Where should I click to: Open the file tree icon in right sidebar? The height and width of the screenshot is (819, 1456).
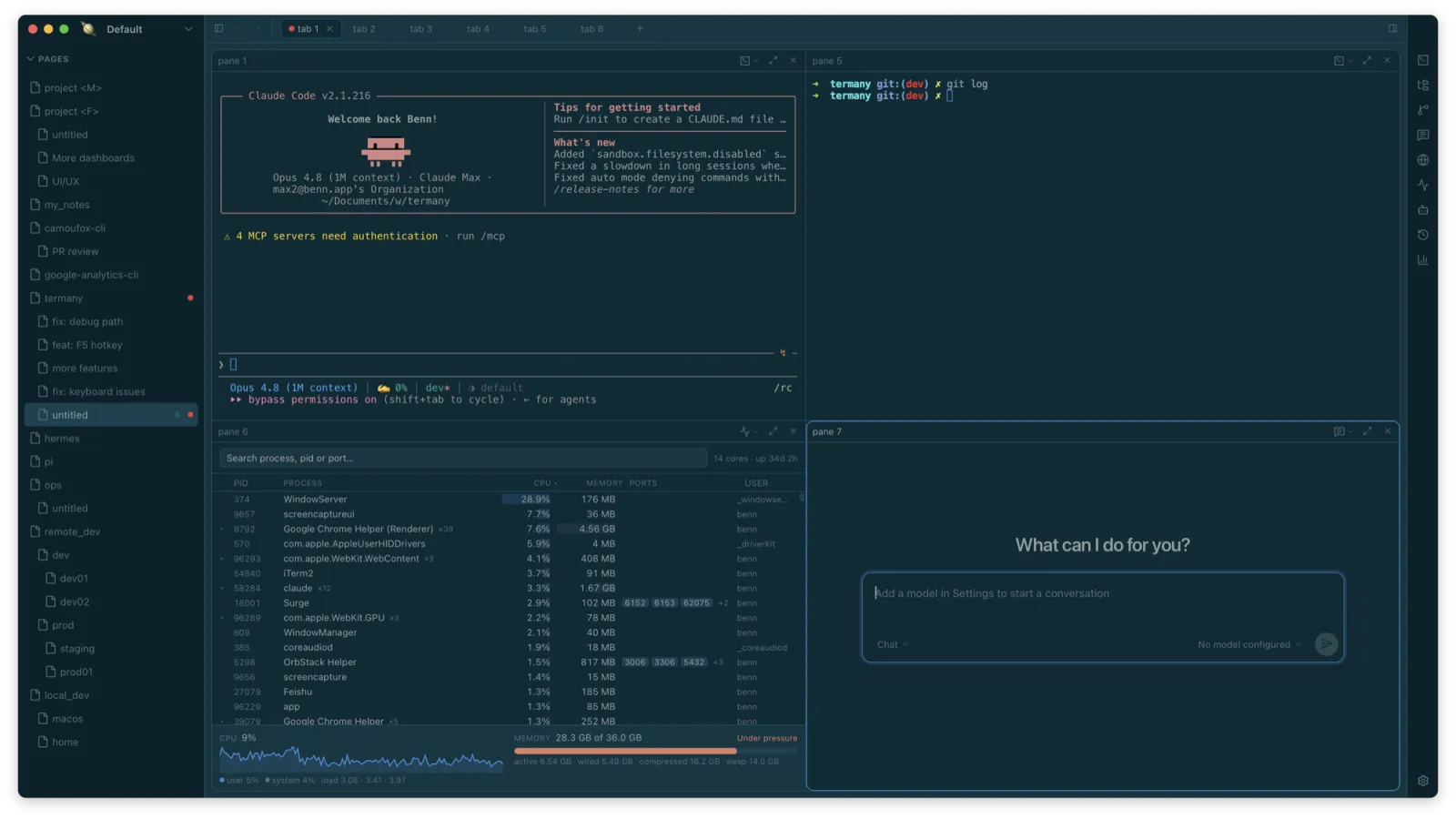click(x=1422, y=85)
